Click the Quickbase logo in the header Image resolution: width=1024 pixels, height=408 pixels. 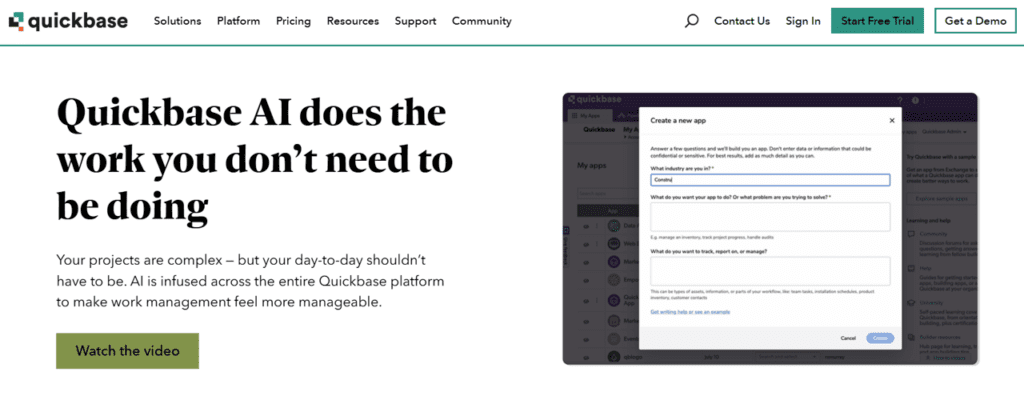[69, 21]
